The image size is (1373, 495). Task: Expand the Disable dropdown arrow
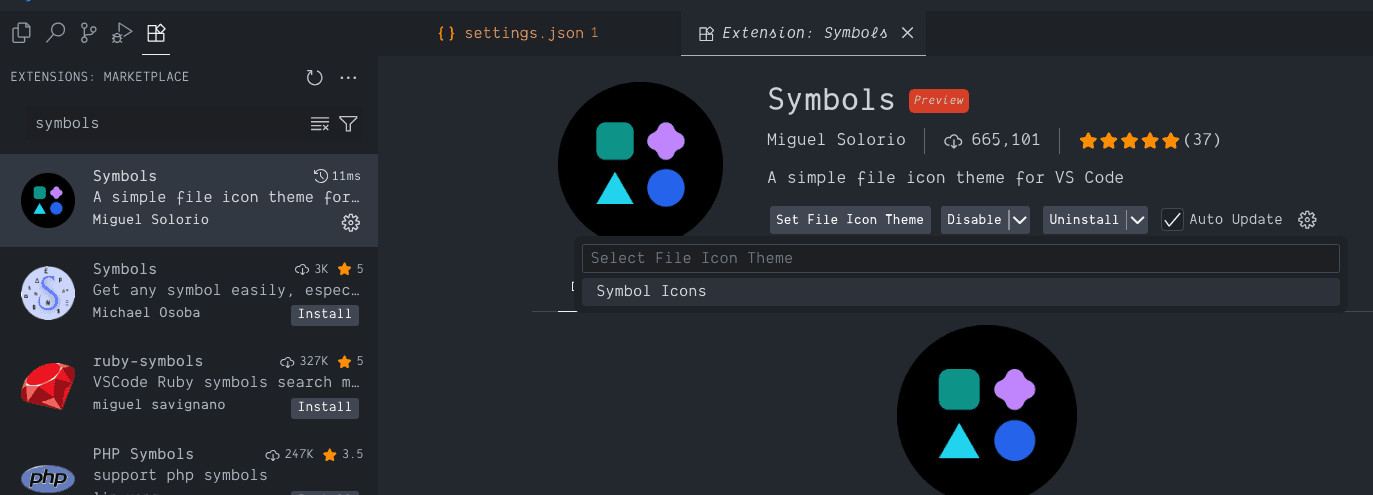[x=1018, y=220]
